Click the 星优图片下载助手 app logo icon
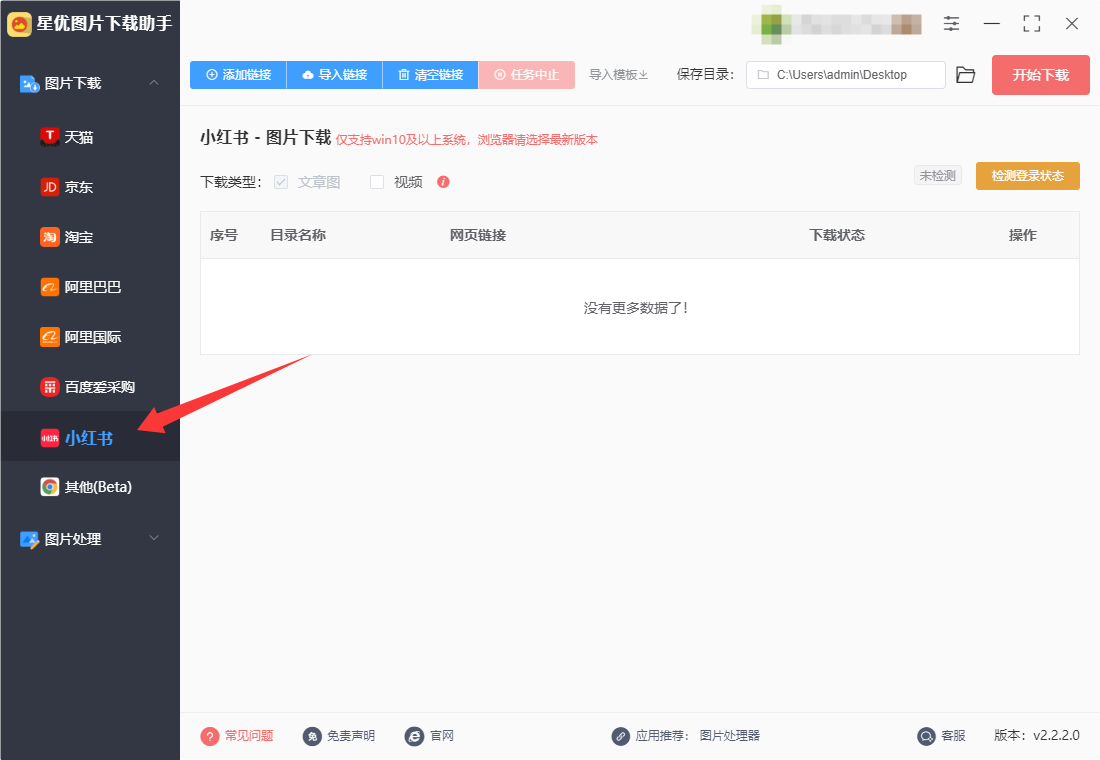The height and width of the screenshot is (760, 1100). [19, 24]
